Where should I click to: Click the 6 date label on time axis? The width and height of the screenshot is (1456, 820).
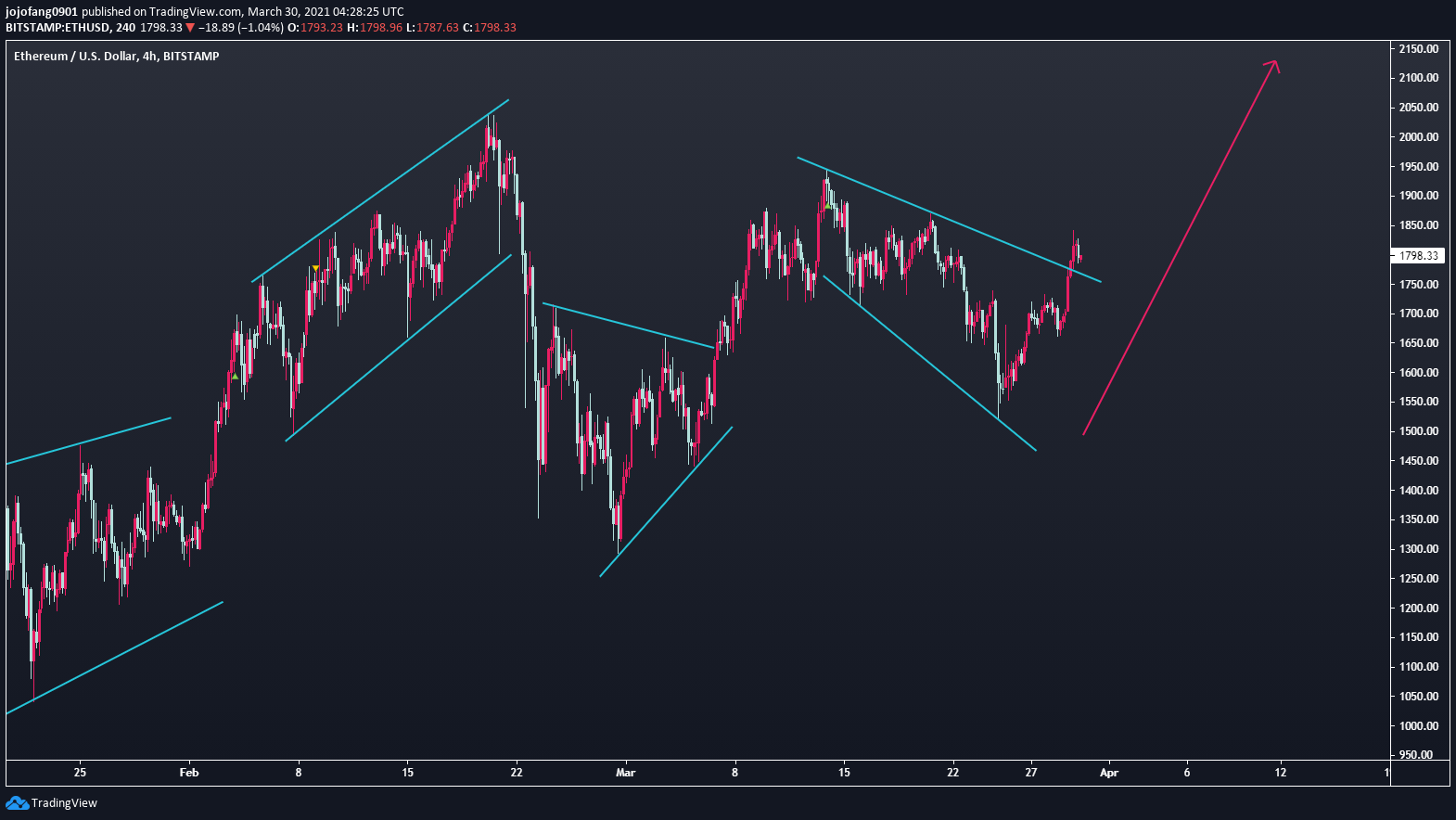click(x=1187, y=773)
